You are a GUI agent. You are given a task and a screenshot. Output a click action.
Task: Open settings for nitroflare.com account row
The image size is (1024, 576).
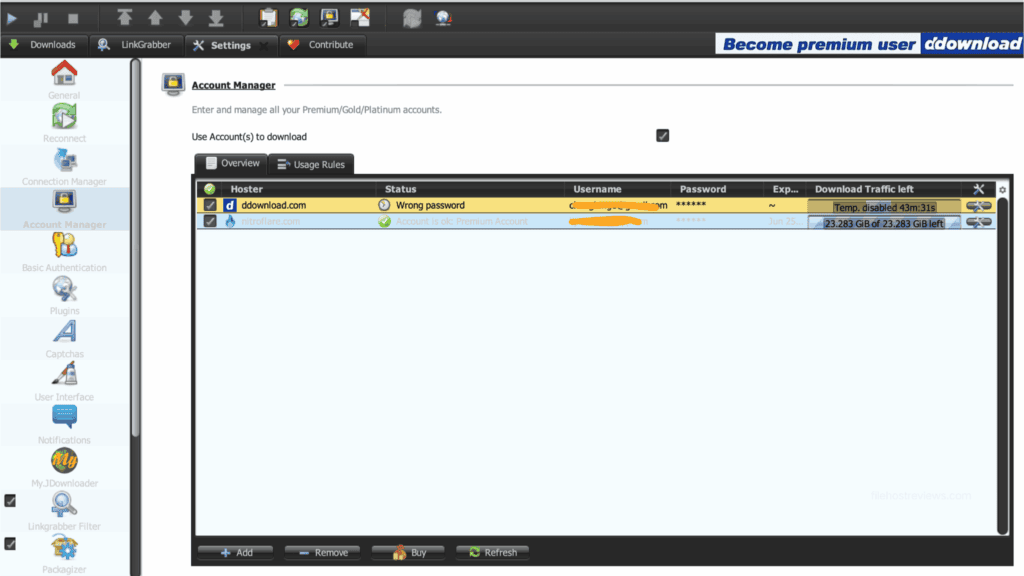978,222
